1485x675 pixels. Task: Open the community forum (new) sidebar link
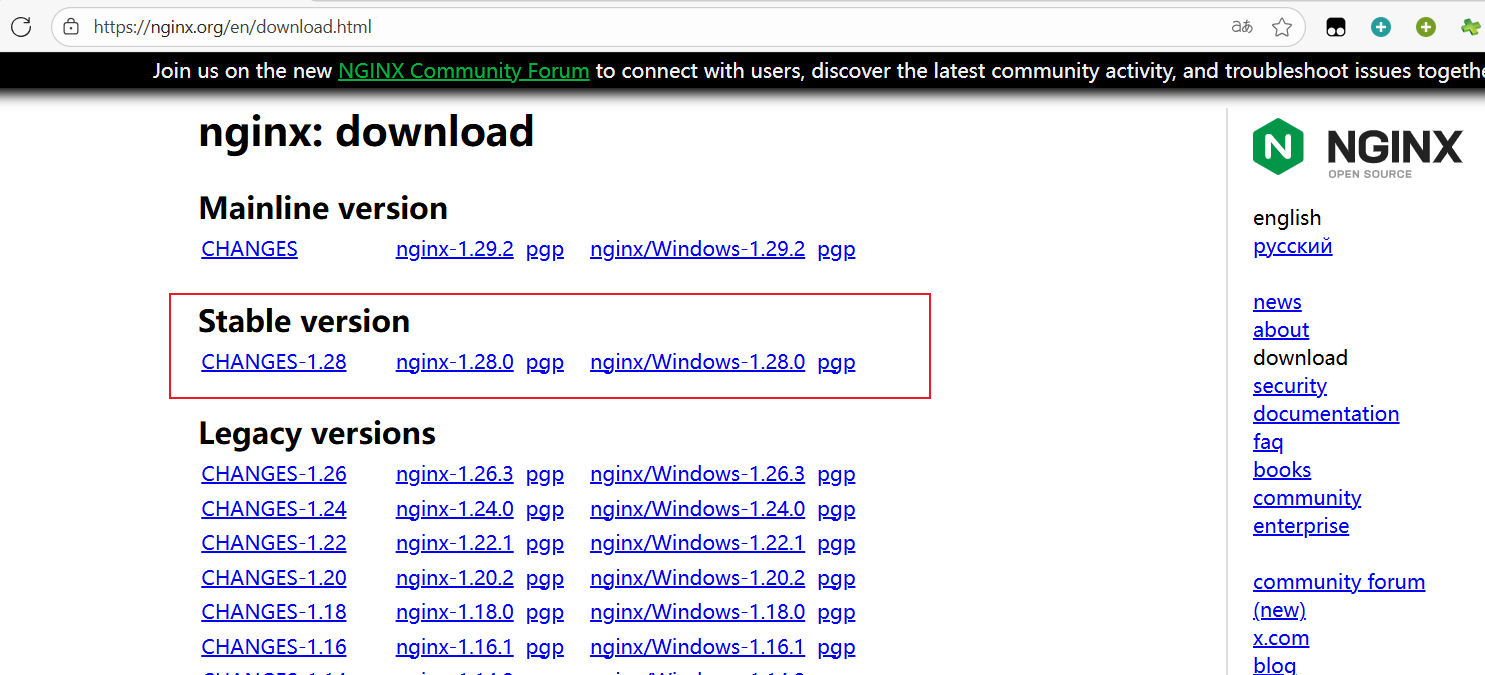(x=1339, y=595)
